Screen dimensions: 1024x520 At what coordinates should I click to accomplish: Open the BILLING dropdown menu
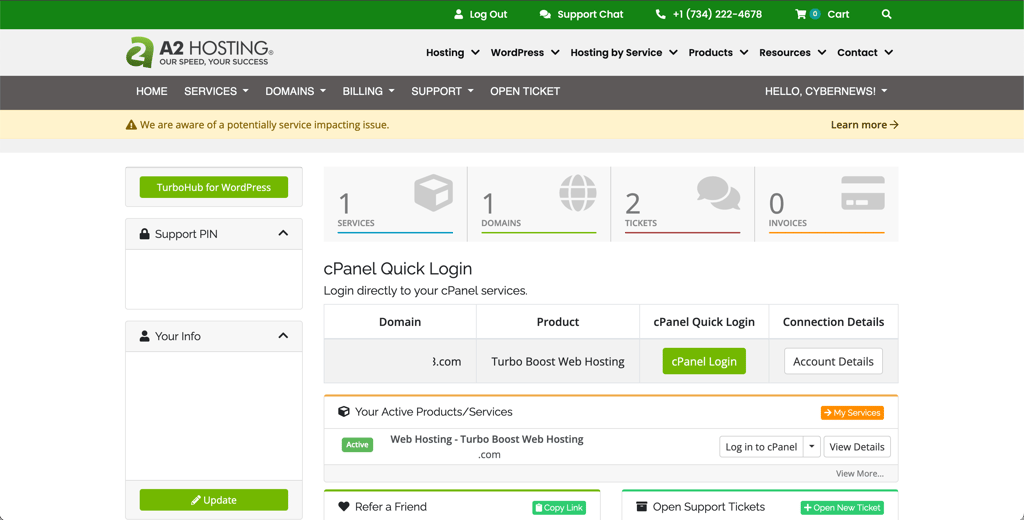point(368,91)
